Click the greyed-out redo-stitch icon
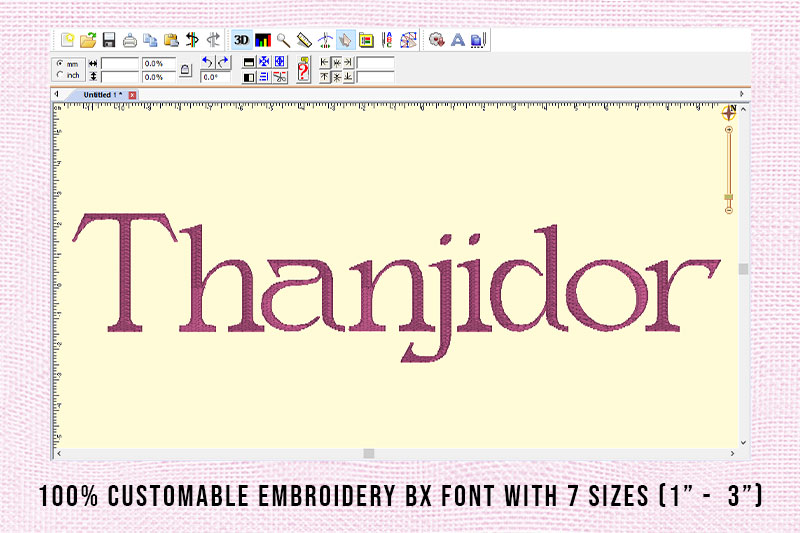Screen dimensions: 800x533 (213, 40)
